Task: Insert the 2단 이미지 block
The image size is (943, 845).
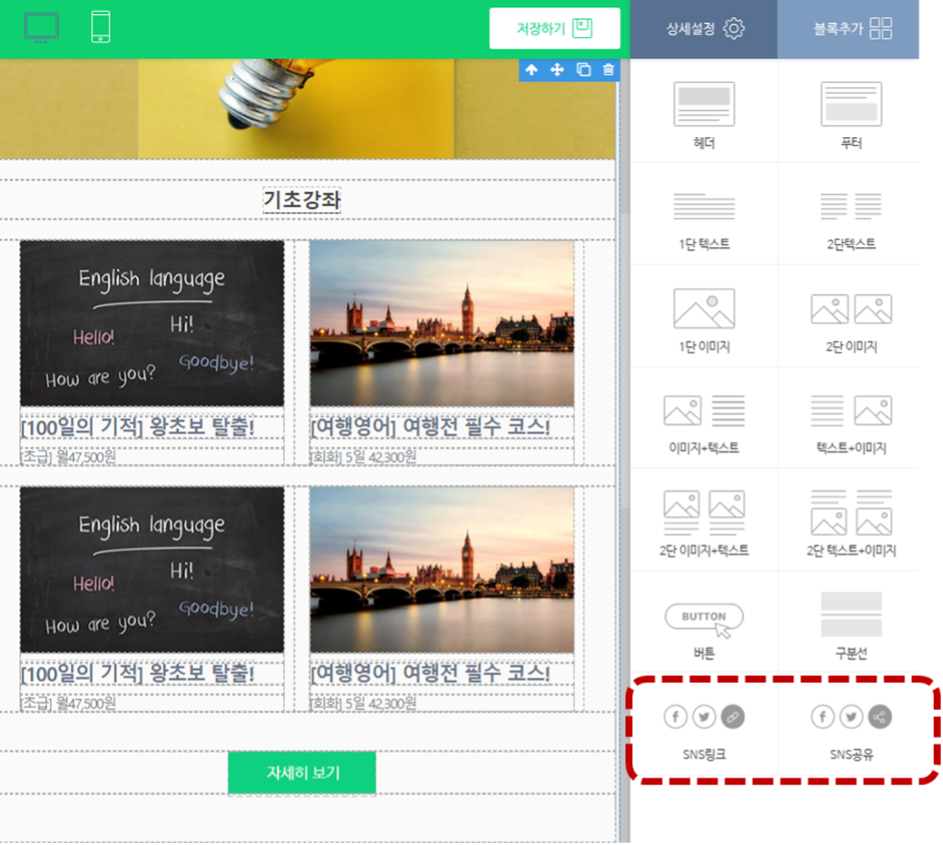Action: pos(851,319)
